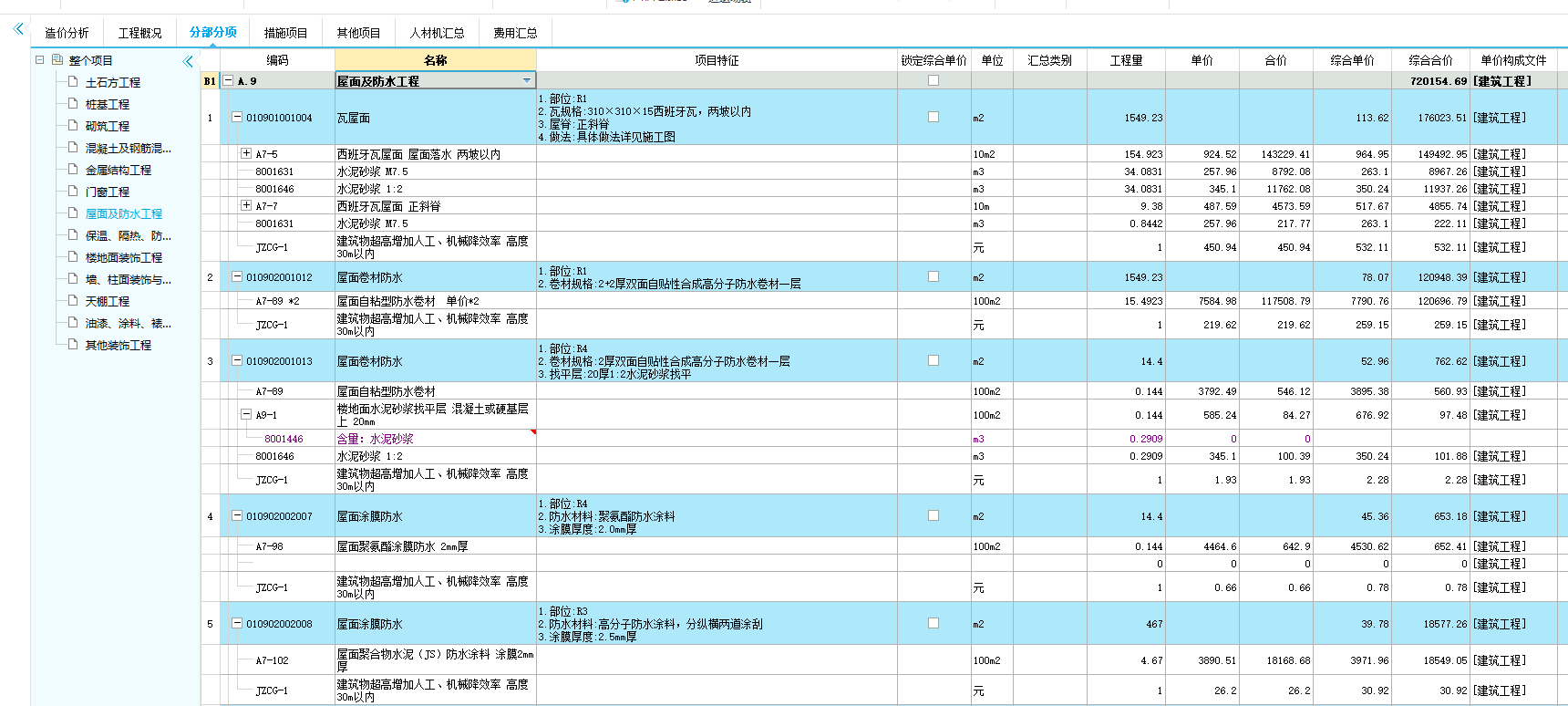
Task: Select the code cell 8001446
Action: coord(278,439)
